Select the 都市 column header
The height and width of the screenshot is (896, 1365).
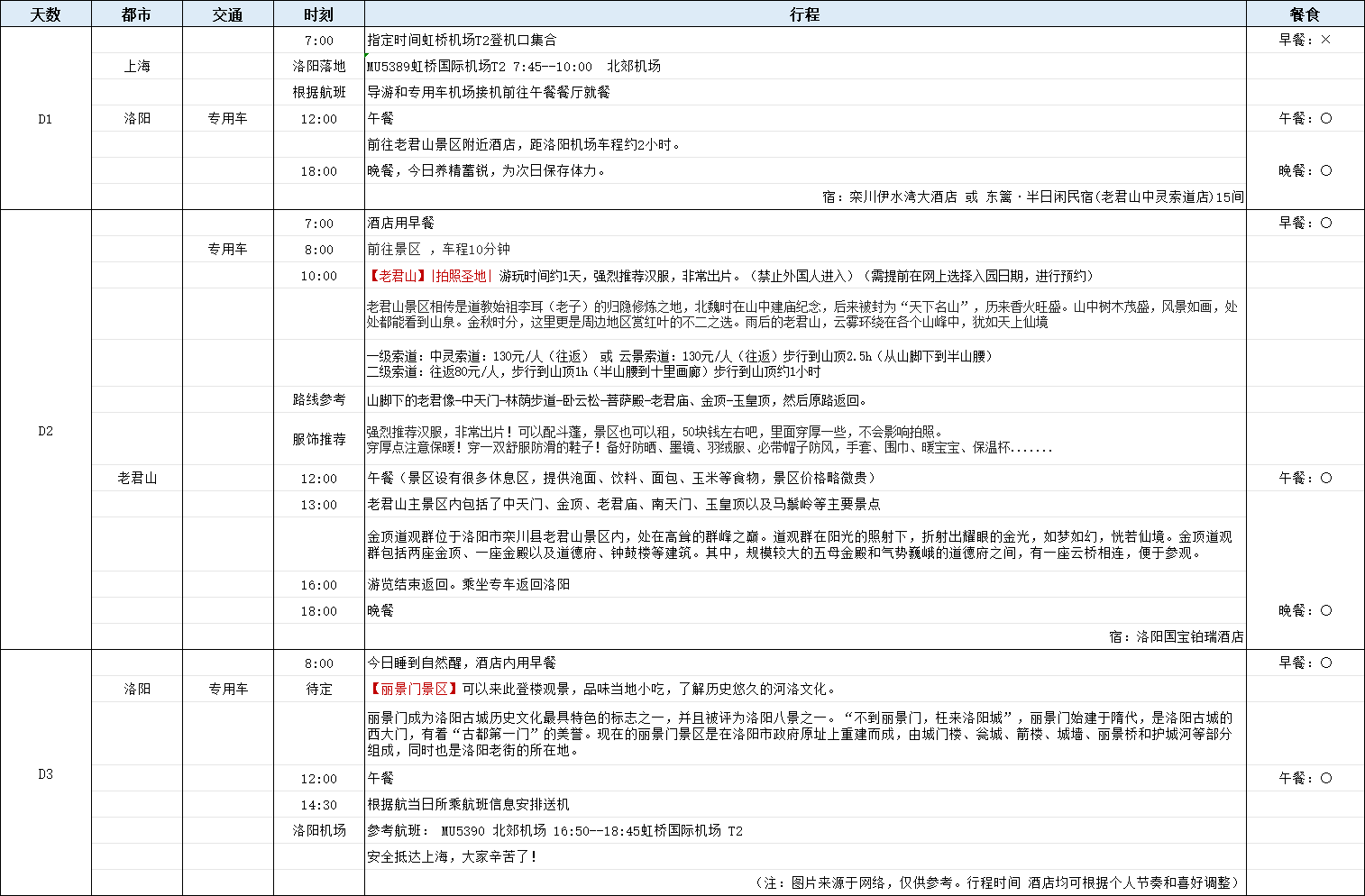[x=136, y=14]
